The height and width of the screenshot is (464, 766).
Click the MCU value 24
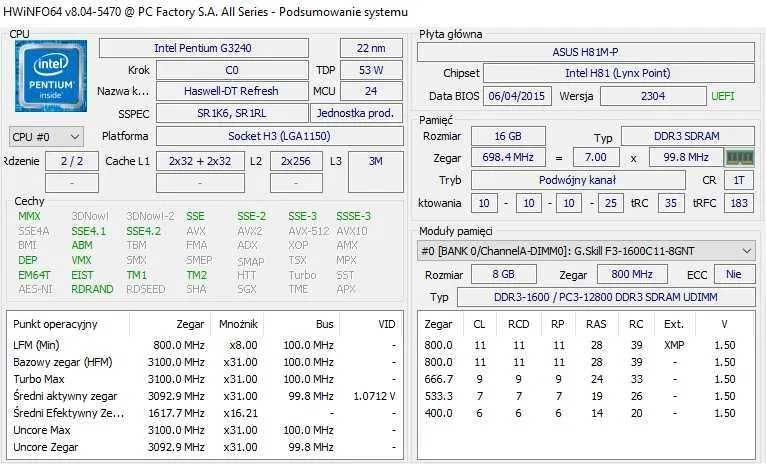[x=371, y=91]
